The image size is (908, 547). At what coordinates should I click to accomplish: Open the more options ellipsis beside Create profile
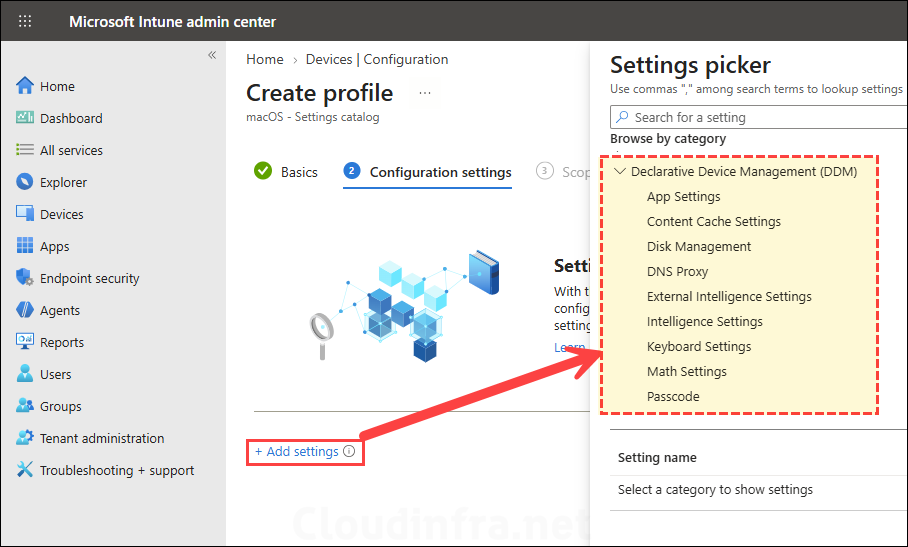tap(425, 93)
